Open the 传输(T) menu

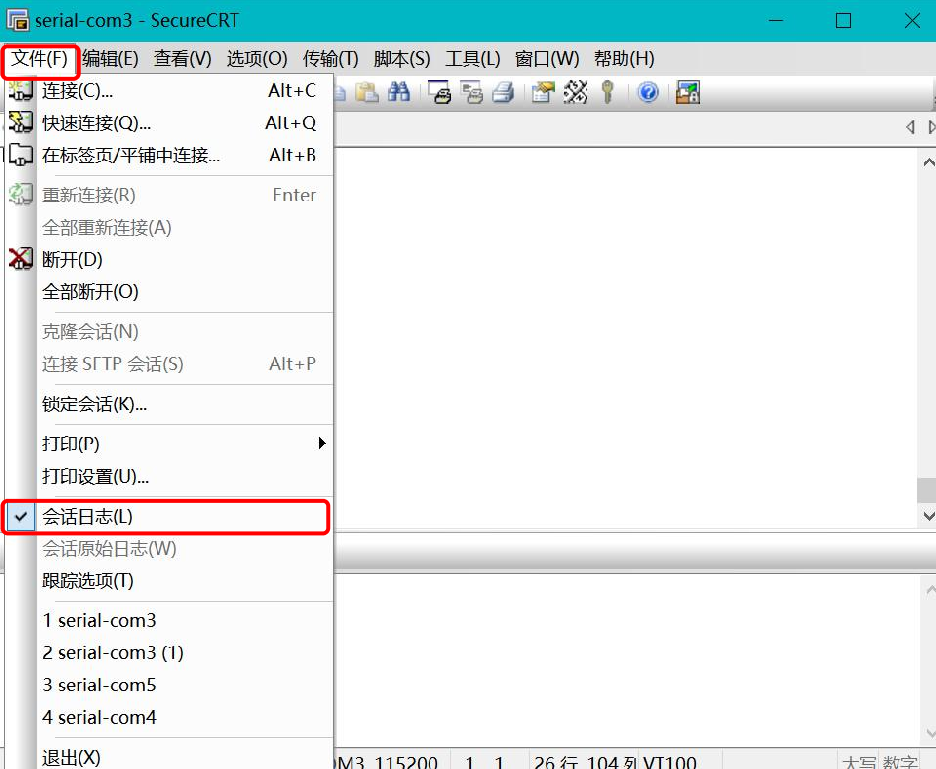(x=330, y=59)
